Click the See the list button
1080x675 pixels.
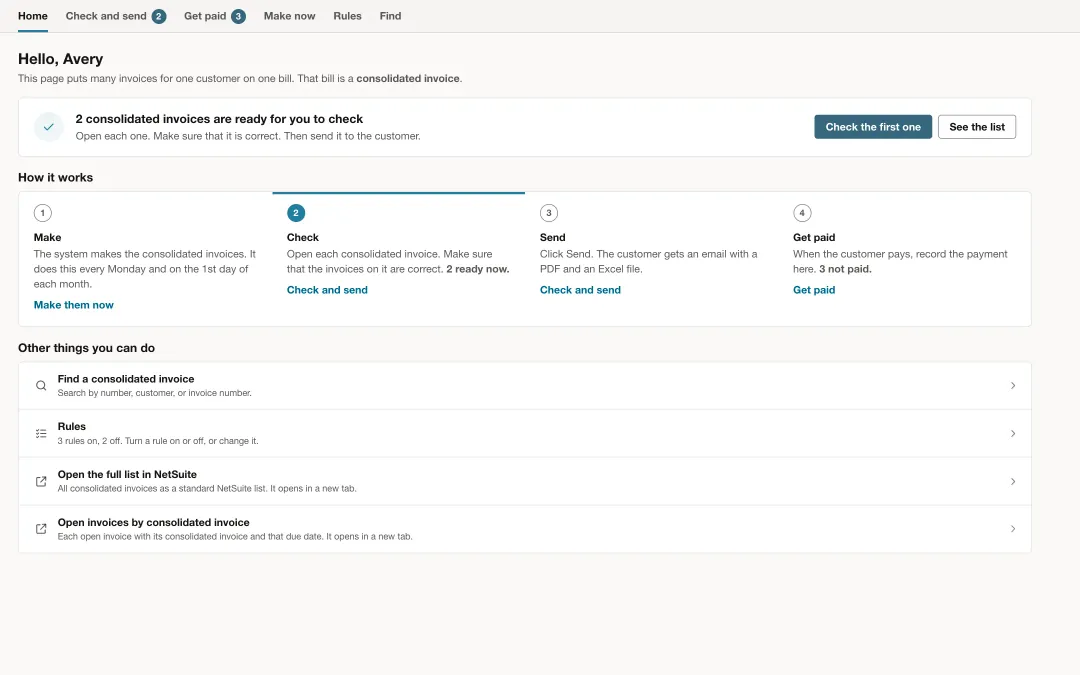click(x=977, y=127)
